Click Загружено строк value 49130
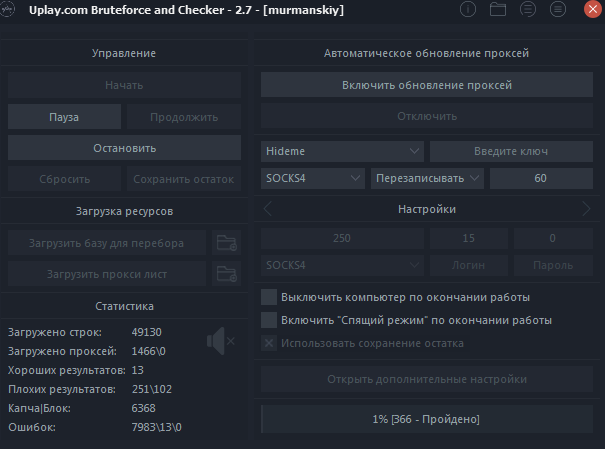Viewport: 605px width, 449px height. click(x=147, y=332)
